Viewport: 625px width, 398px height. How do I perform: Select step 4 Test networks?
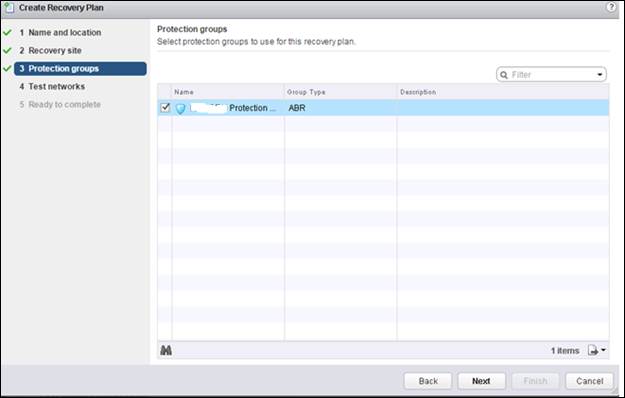[x=52, y=86]
